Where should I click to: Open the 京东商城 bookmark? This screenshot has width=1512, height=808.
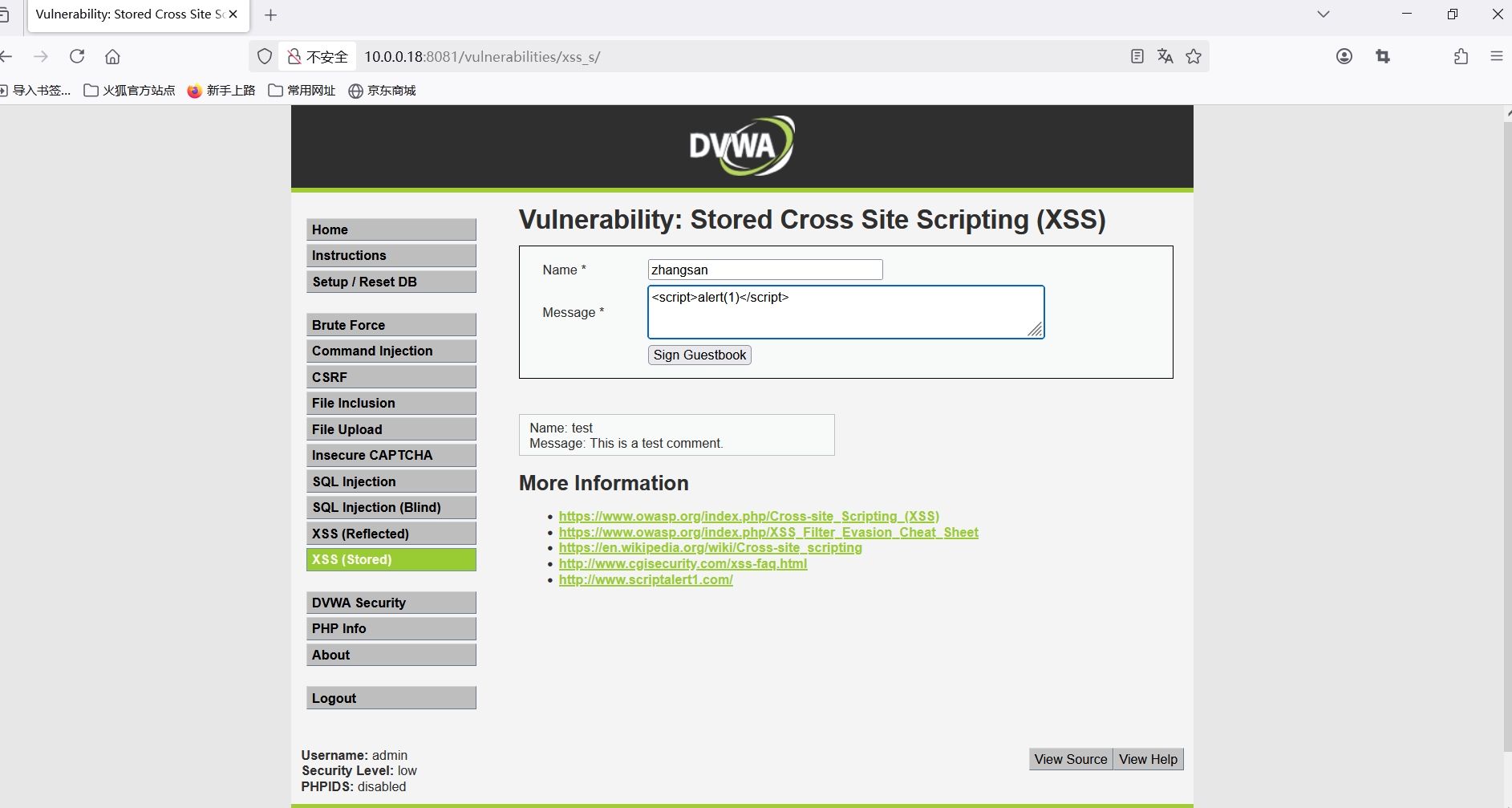pos(383,90)
